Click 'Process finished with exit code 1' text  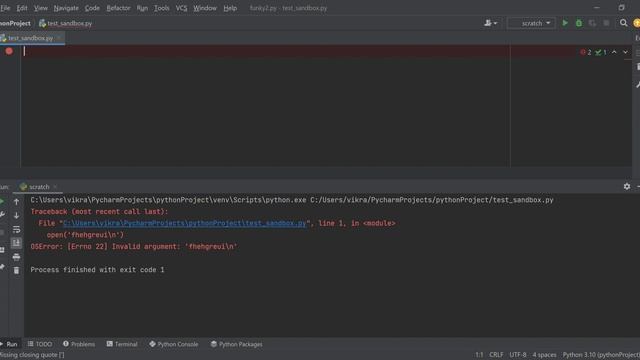(97, 270)
